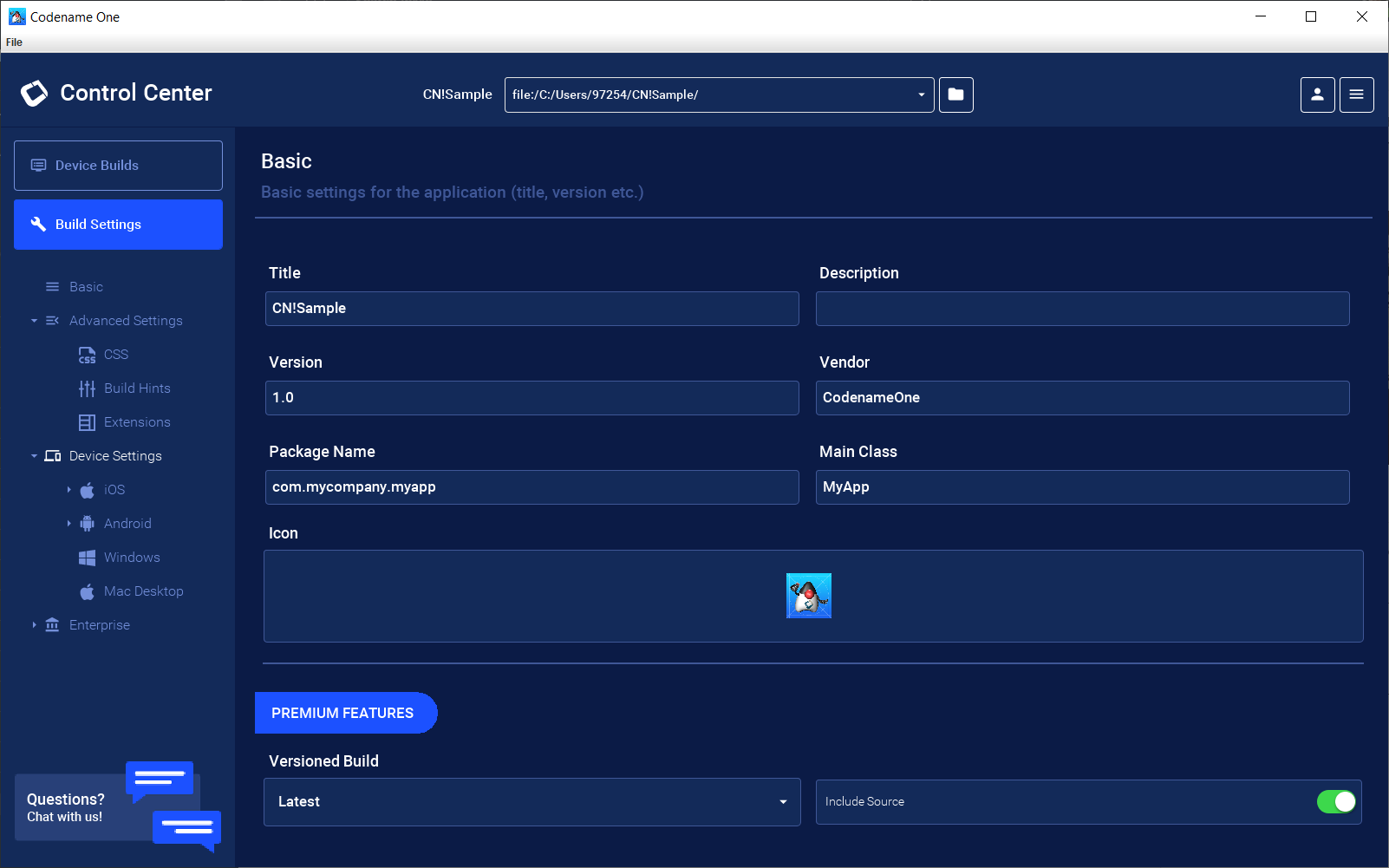Disable the Include Source toggle
This screenshot has width=1389, height=868.
(1336, 801)
